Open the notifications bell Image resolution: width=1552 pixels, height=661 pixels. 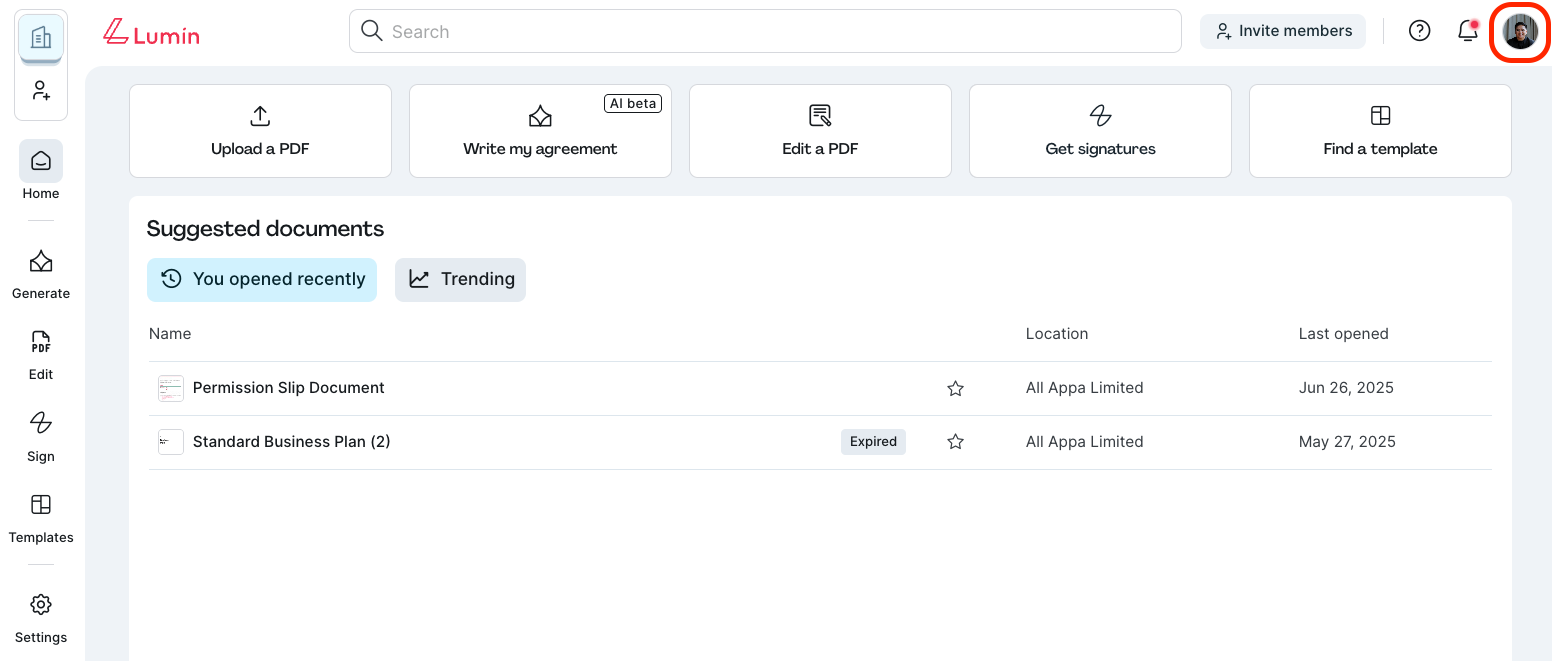click(1467, 31)
